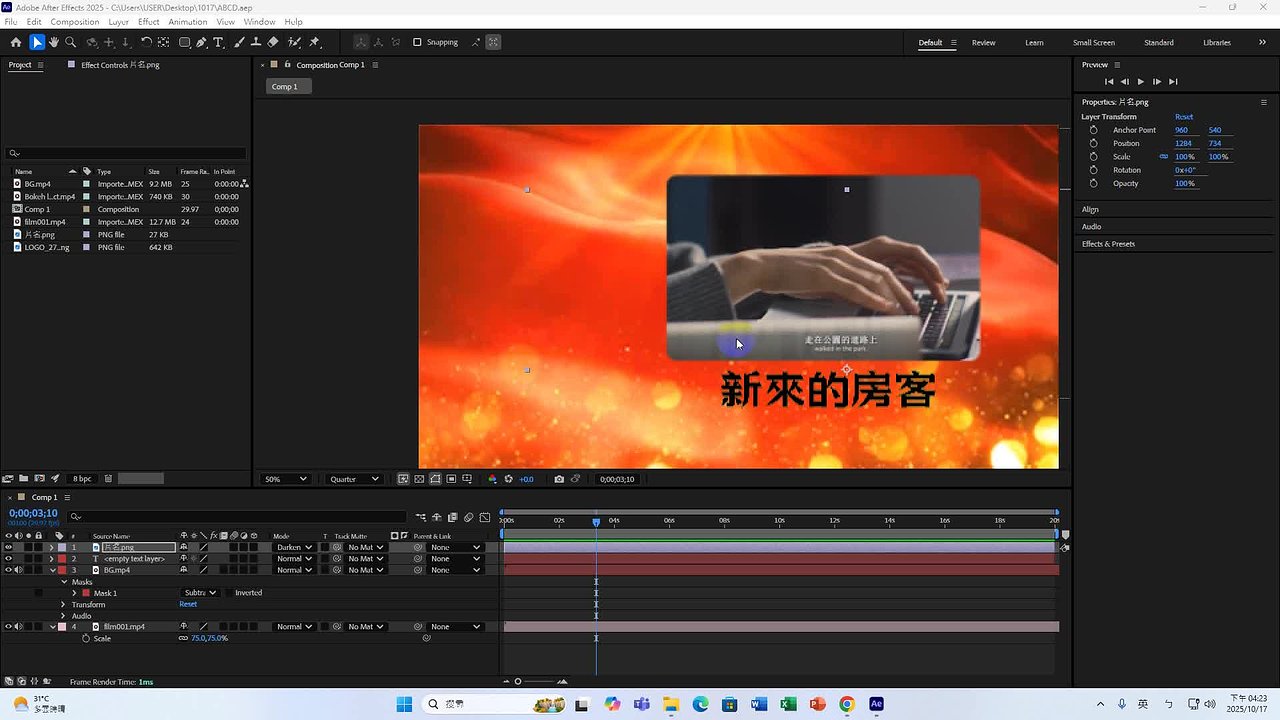
Task: Open the Darken blending mode dropdown
Action: [x=293, y=547]
